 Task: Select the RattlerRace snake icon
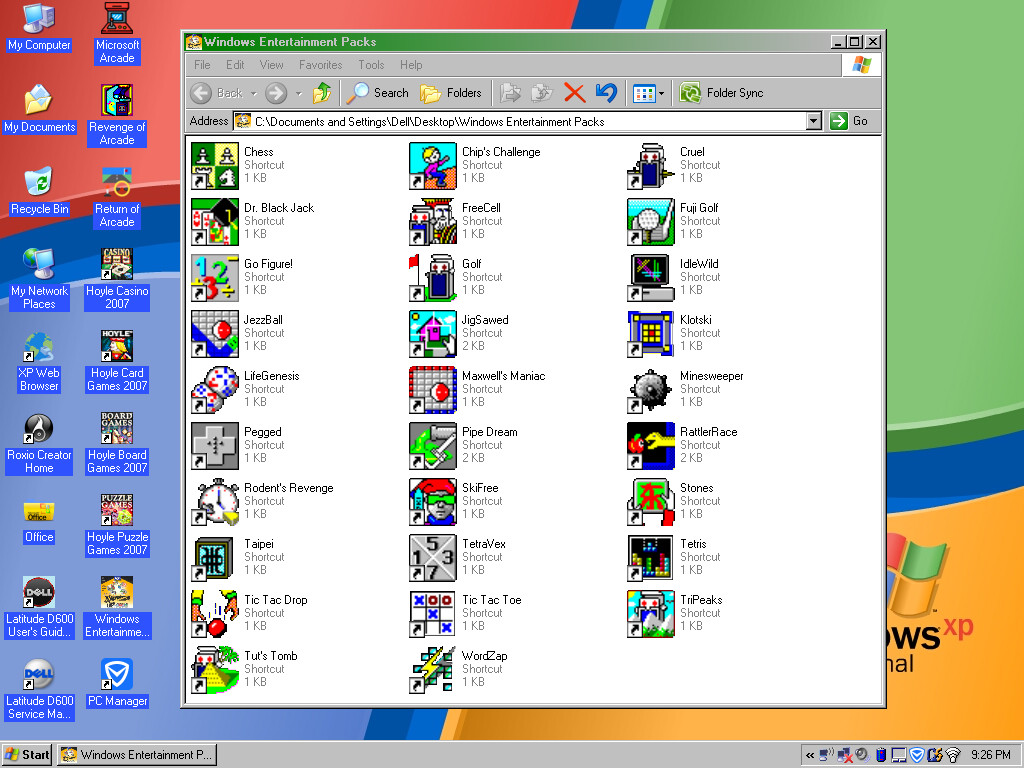coord(651,446)
